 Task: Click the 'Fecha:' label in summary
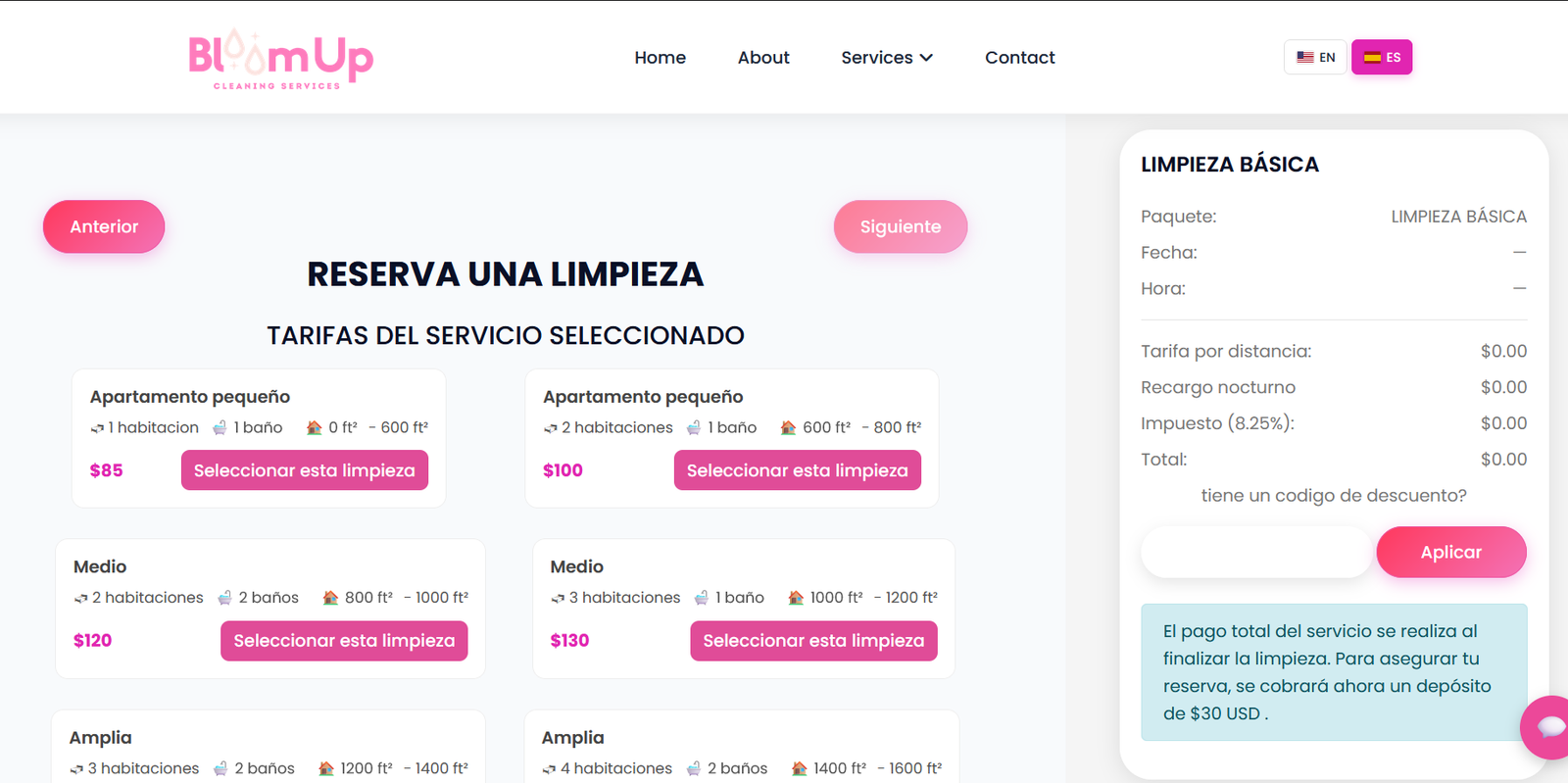tap(1169, 253)
